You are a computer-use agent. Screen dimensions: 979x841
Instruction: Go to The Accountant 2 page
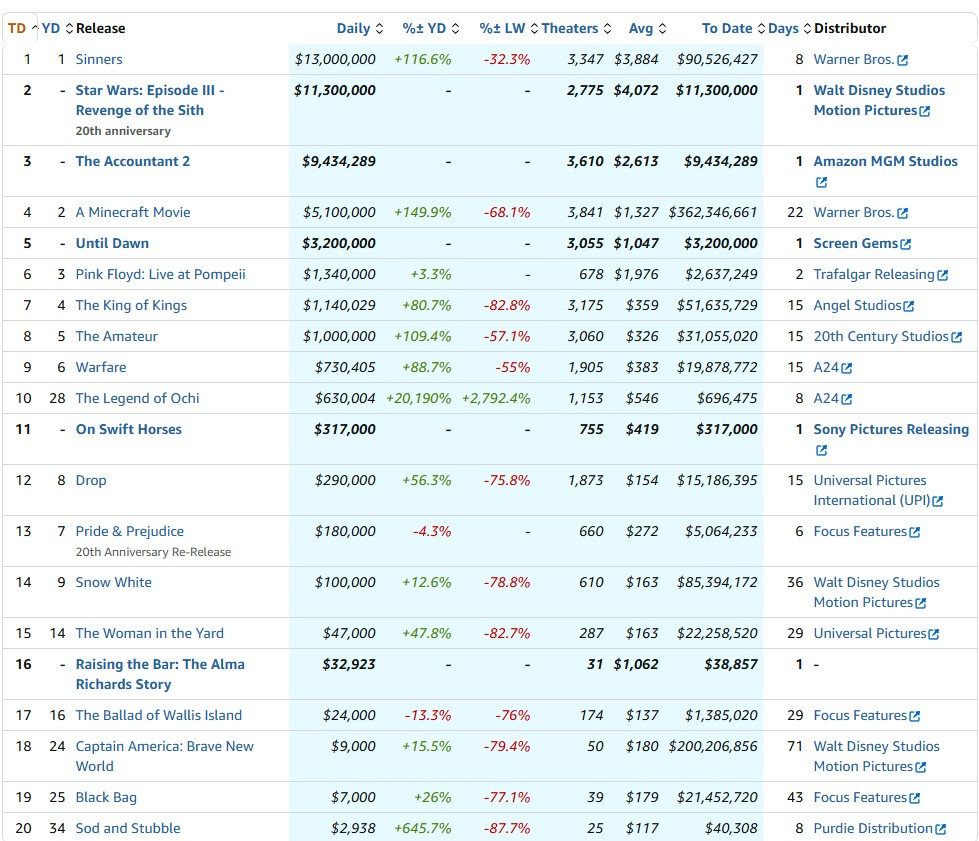click(x=132, y=161)
